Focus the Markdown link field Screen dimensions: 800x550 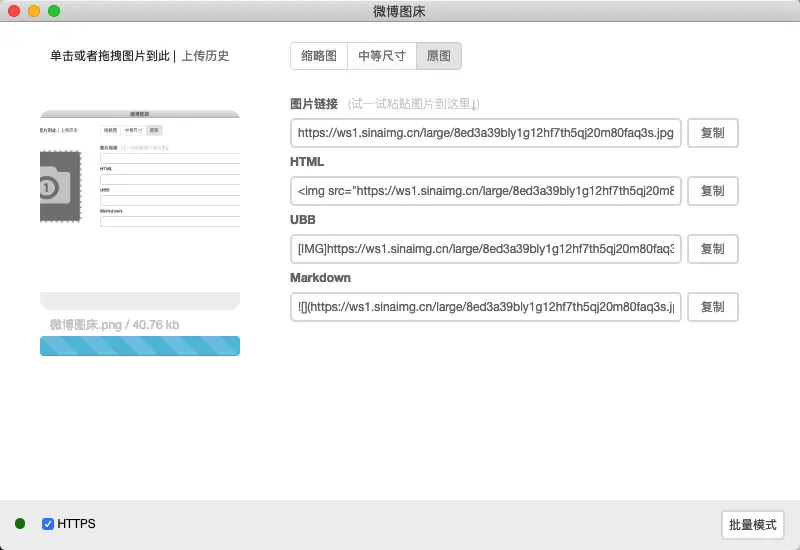tap(486, 307)
